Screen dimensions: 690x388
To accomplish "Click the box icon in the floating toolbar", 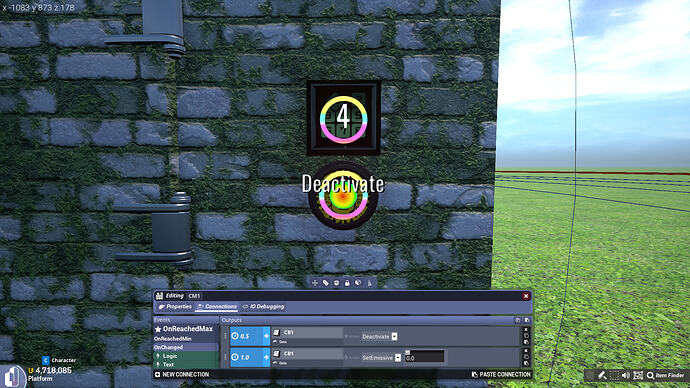I will click(x=336, y=283).
